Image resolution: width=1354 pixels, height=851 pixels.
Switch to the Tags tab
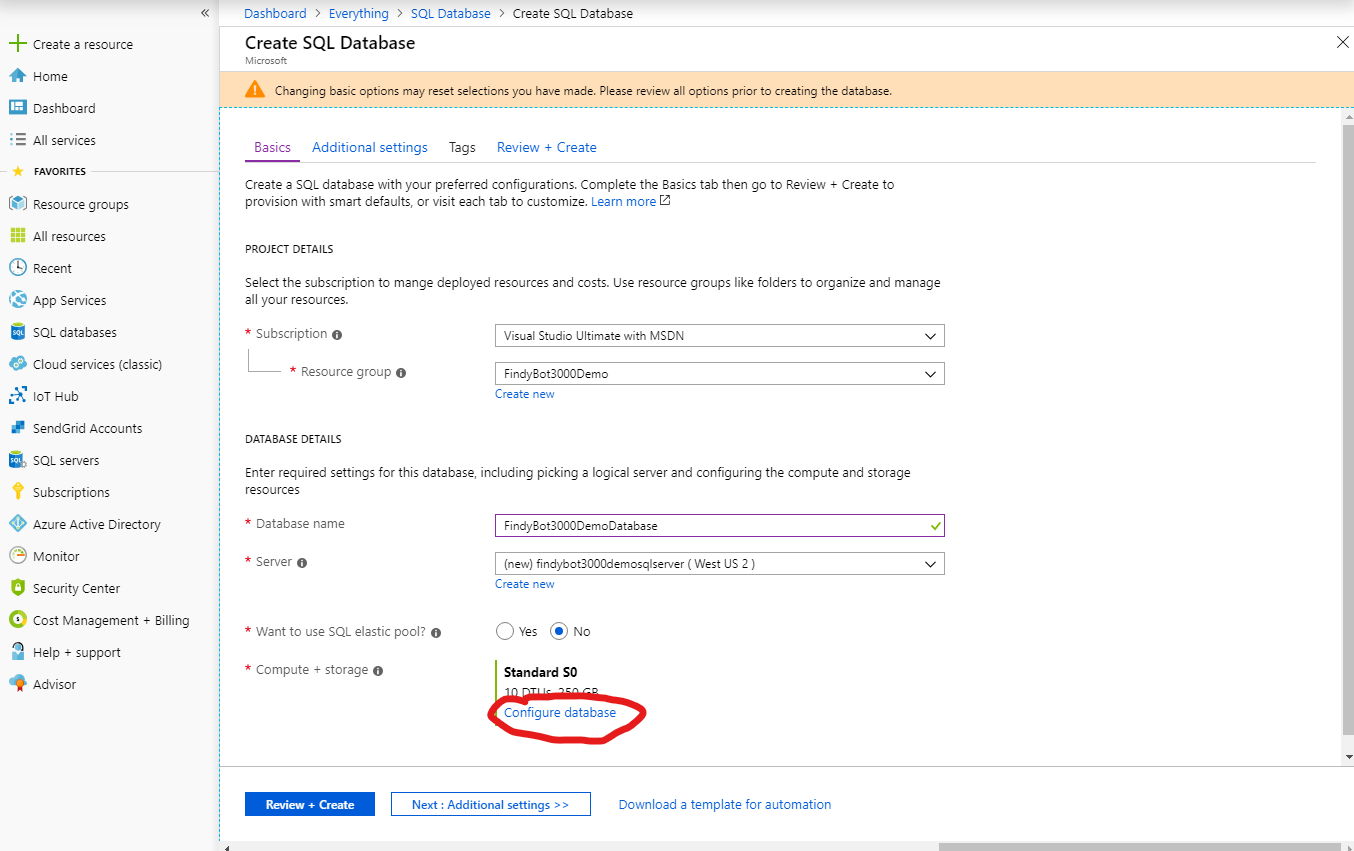462,147
